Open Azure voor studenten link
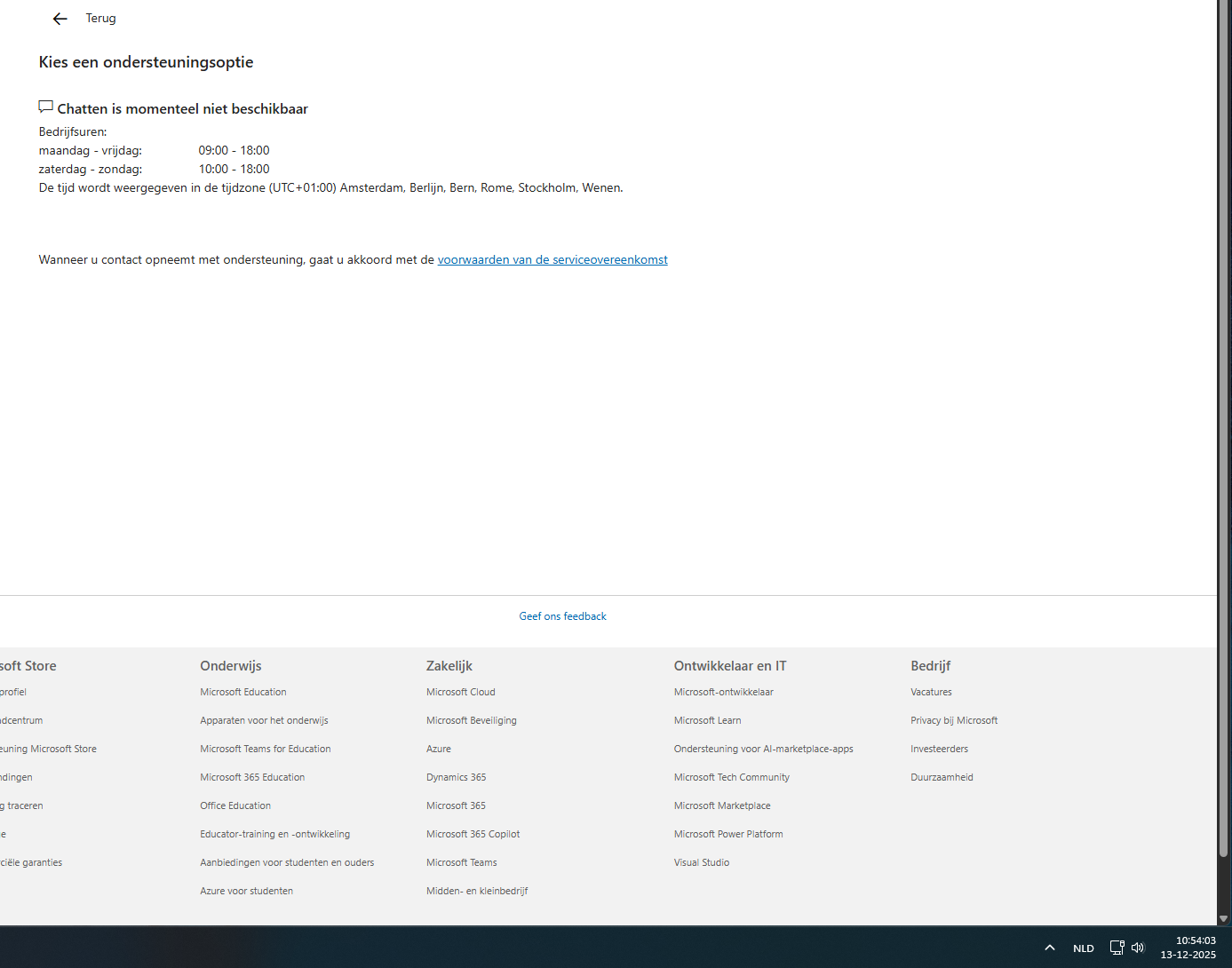This screenshot has width=1232, height=968. click(246, 891)
